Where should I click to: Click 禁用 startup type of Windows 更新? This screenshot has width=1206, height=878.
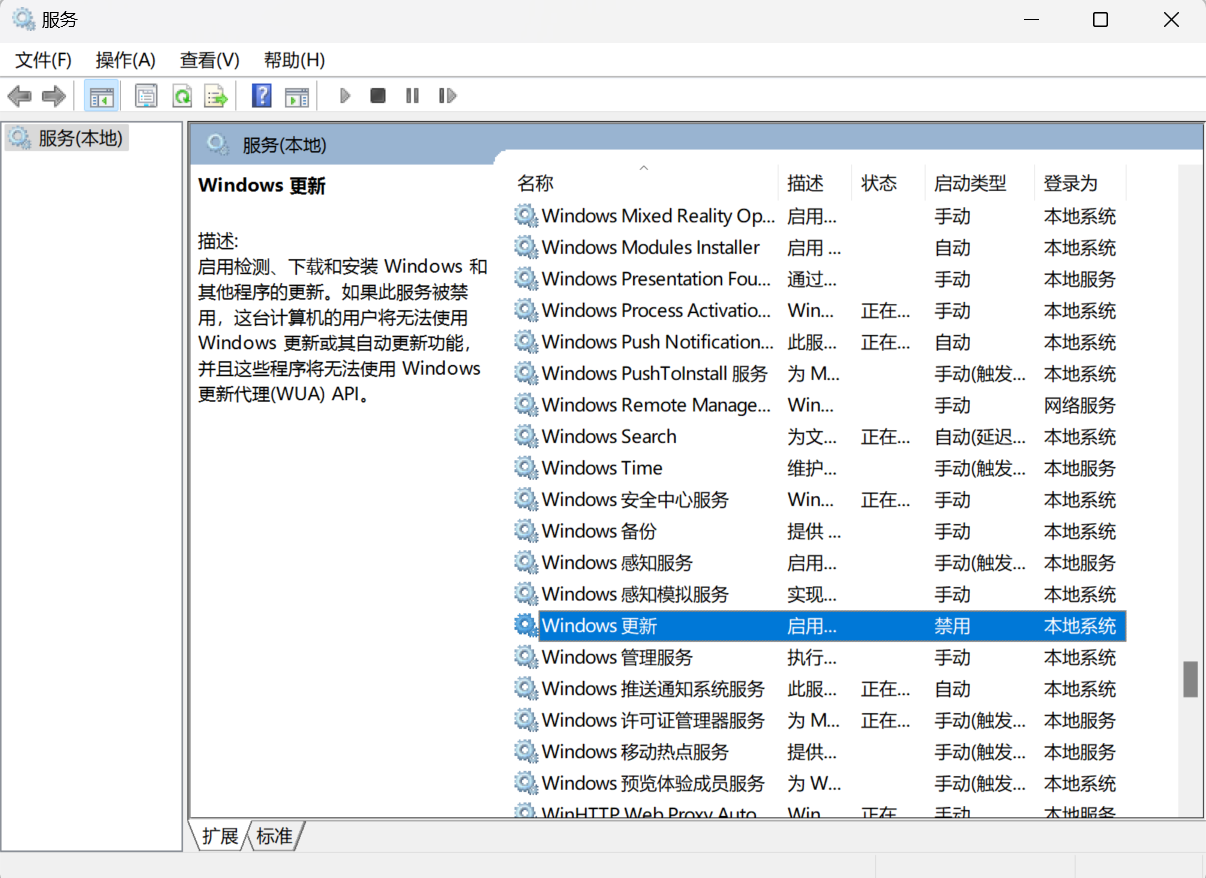click(952, 626)
